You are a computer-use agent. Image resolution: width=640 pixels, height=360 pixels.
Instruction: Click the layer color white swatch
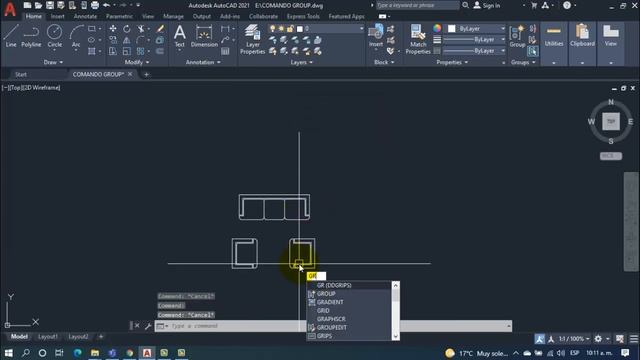(300, 29)
